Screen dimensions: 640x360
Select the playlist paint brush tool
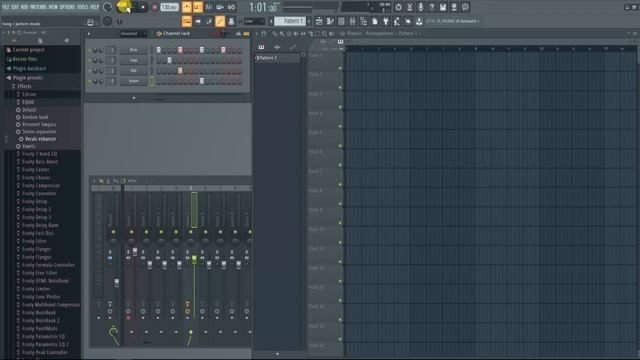coord(282,33)
